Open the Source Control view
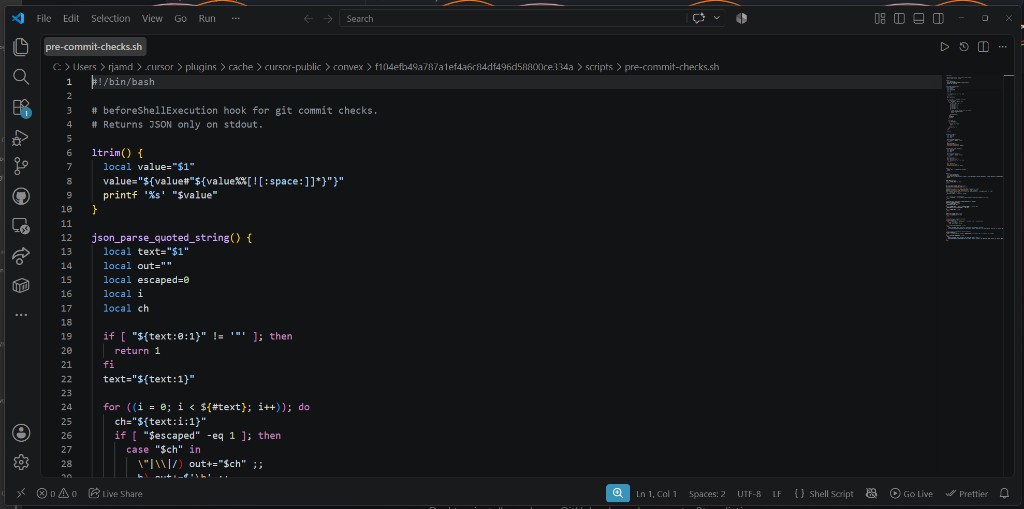 point(21,167)
